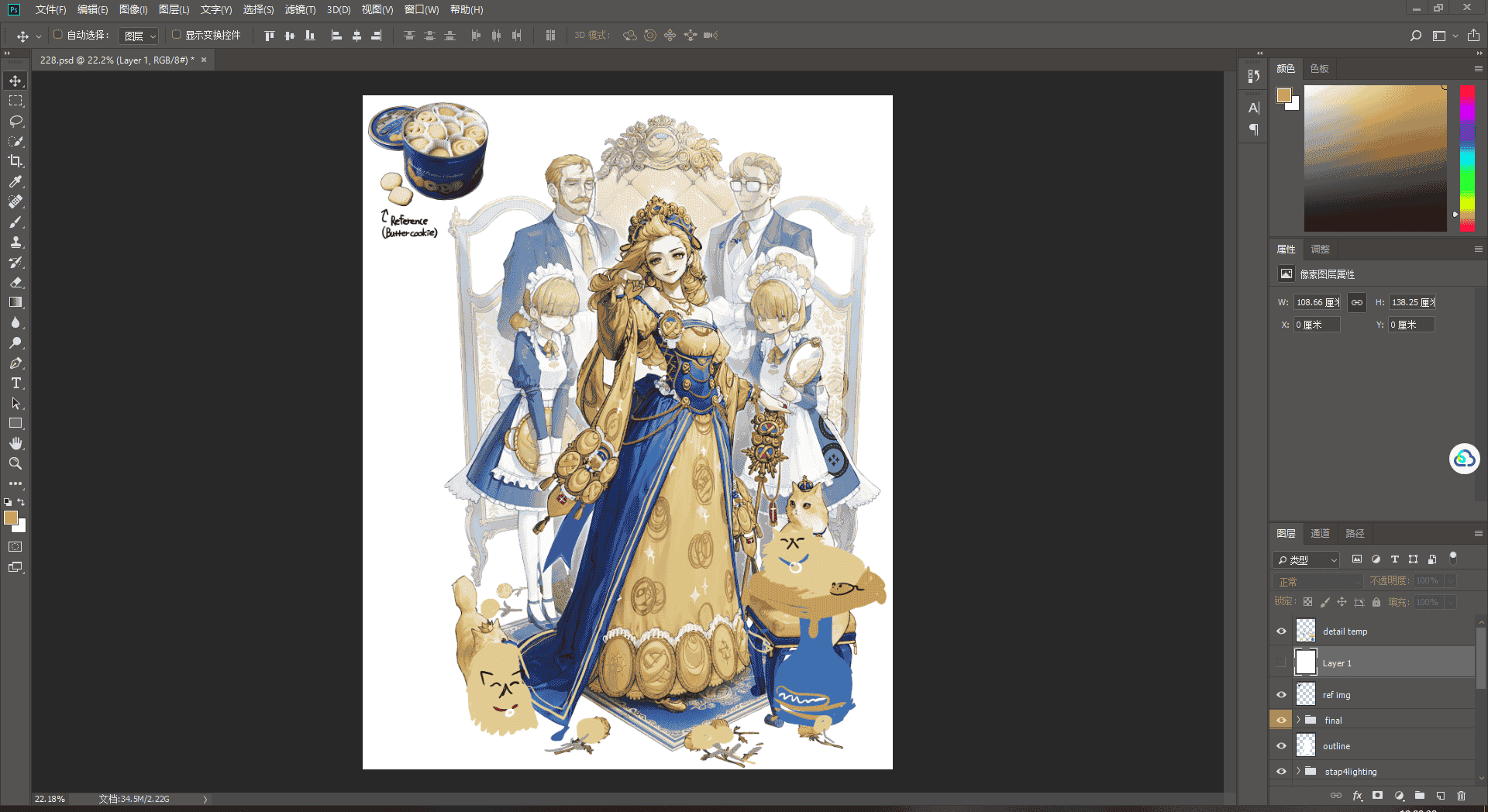Select the Lasso tool
This screenshot has width=1488, height=812.
[15, 121]
